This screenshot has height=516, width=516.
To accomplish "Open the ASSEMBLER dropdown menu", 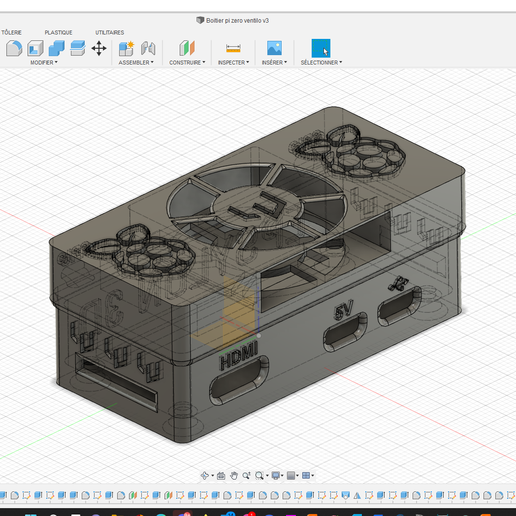I will coord(136,63).
